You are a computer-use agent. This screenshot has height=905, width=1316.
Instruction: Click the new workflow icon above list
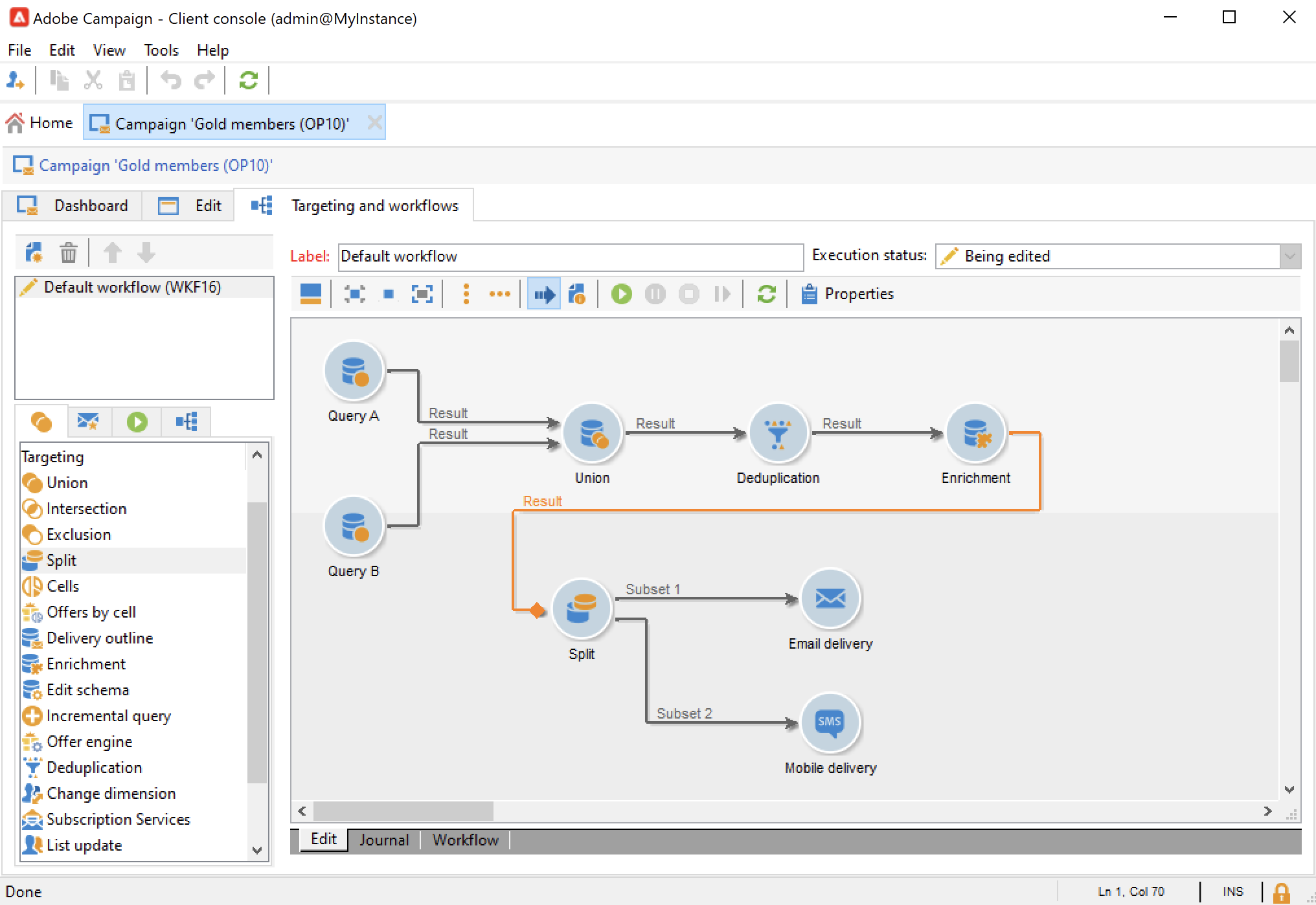[34, 252]
